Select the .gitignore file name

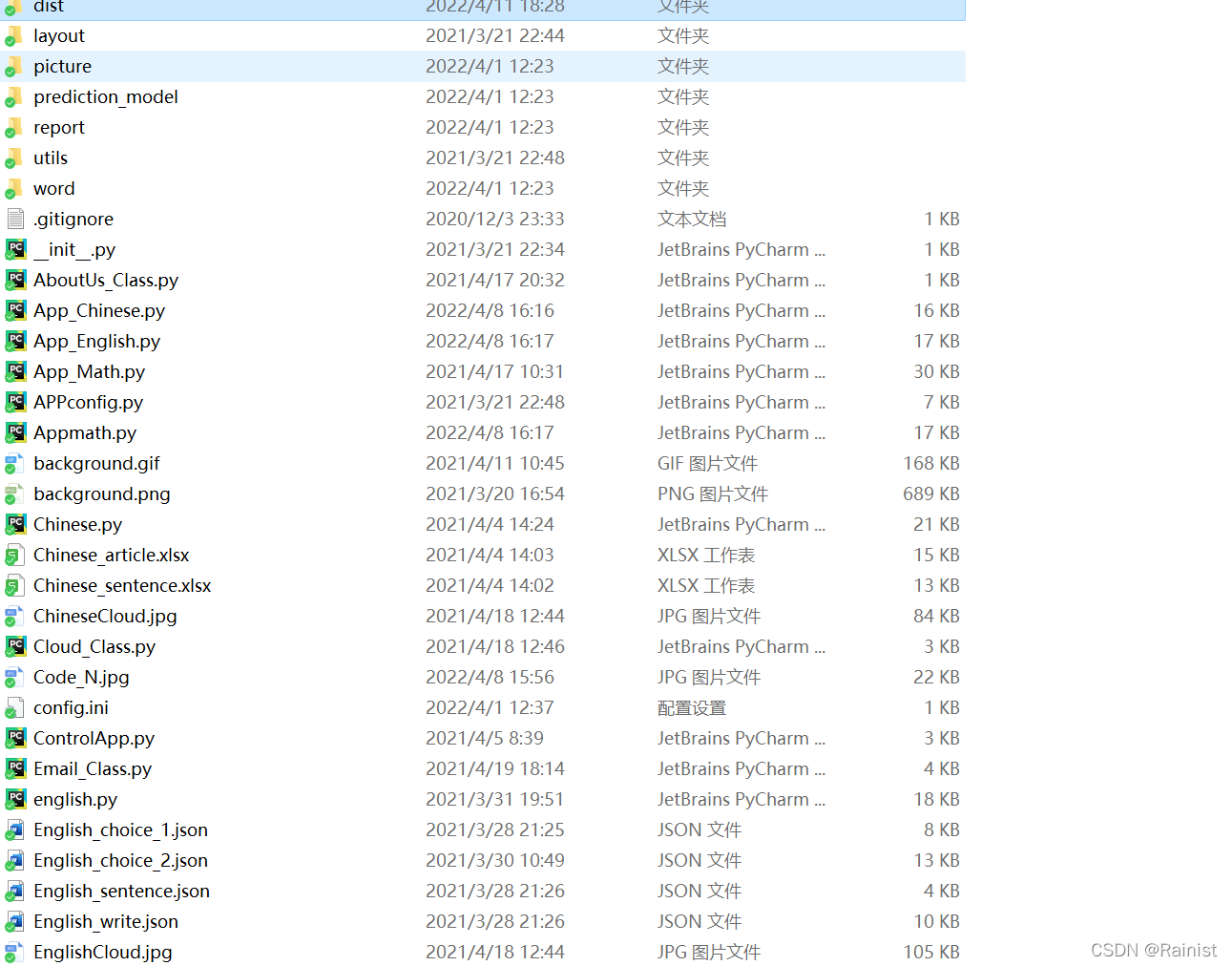[x=73, y=220]
